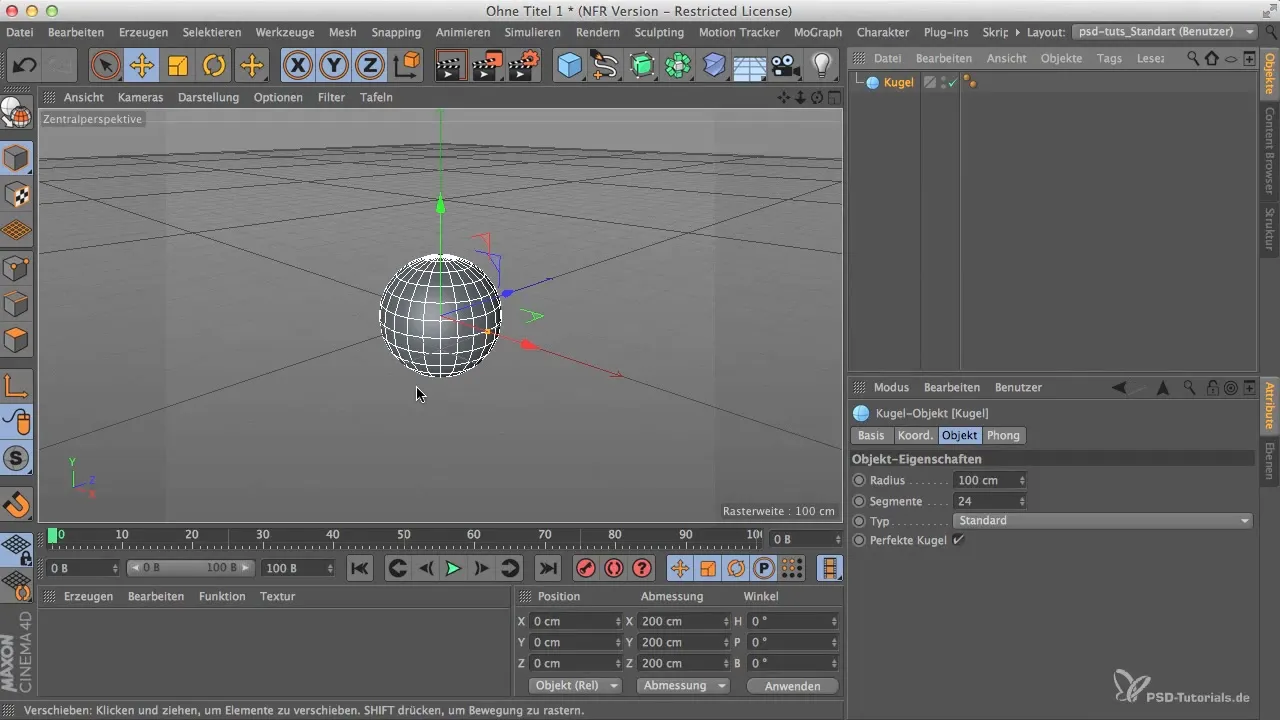
Task: Open the Basis tab
Action: click(871, 435)
